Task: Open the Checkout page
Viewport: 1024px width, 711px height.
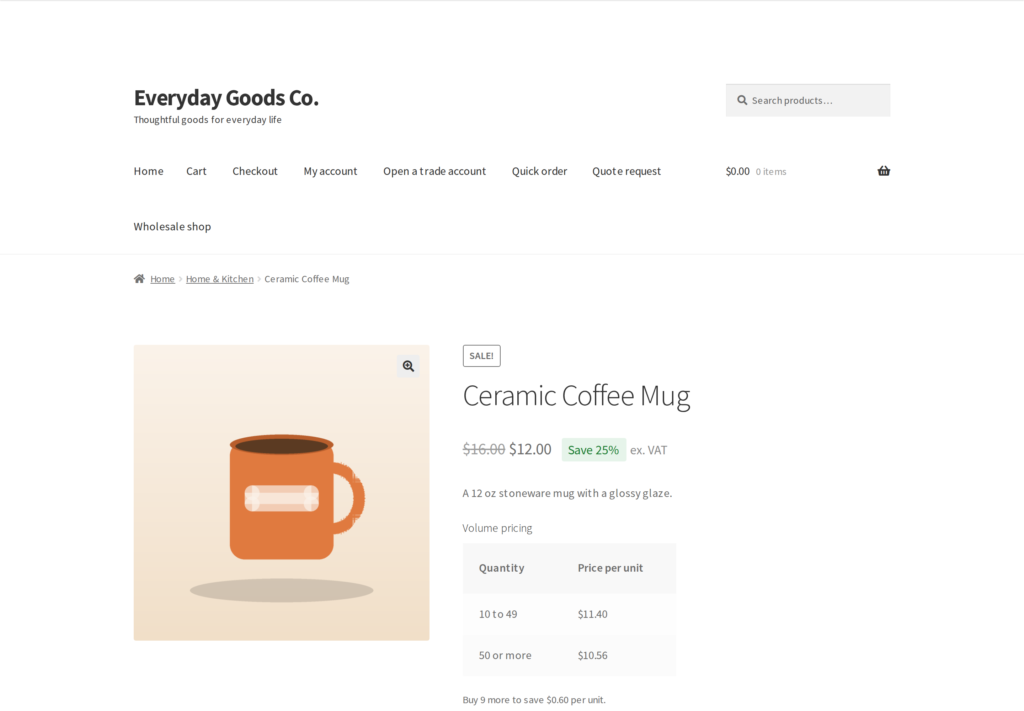Action: click(255, 171)
